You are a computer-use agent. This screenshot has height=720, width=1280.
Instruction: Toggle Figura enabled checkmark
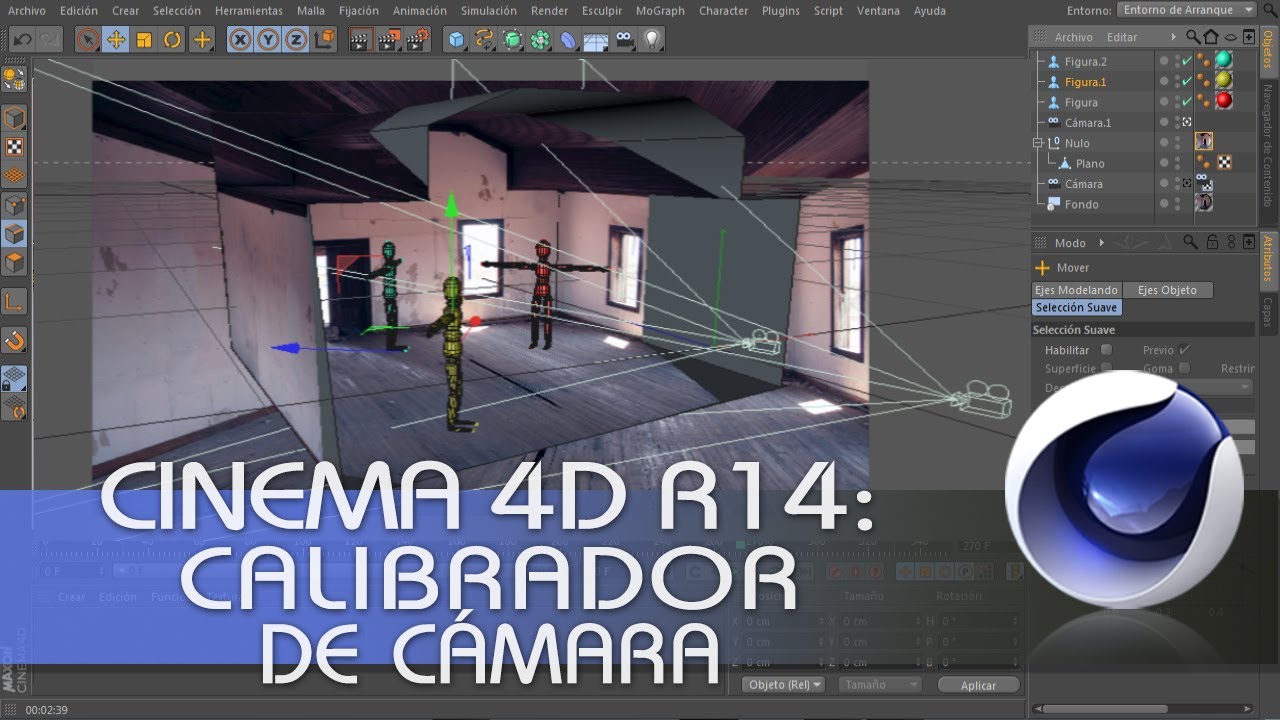(x=1187, y=102)
